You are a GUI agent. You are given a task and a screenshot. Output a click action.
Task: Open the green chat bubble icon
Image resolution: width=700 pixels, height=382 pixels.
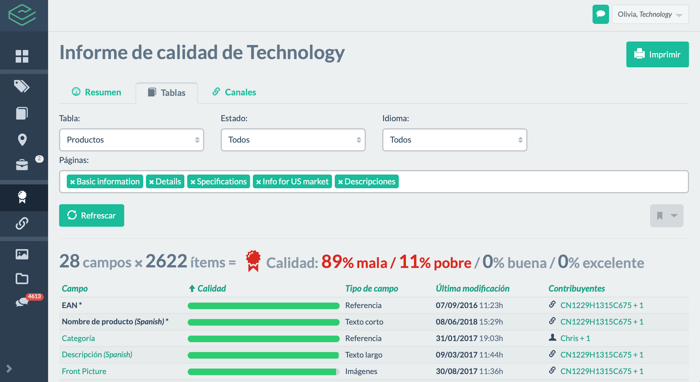[x=600, y=14]
